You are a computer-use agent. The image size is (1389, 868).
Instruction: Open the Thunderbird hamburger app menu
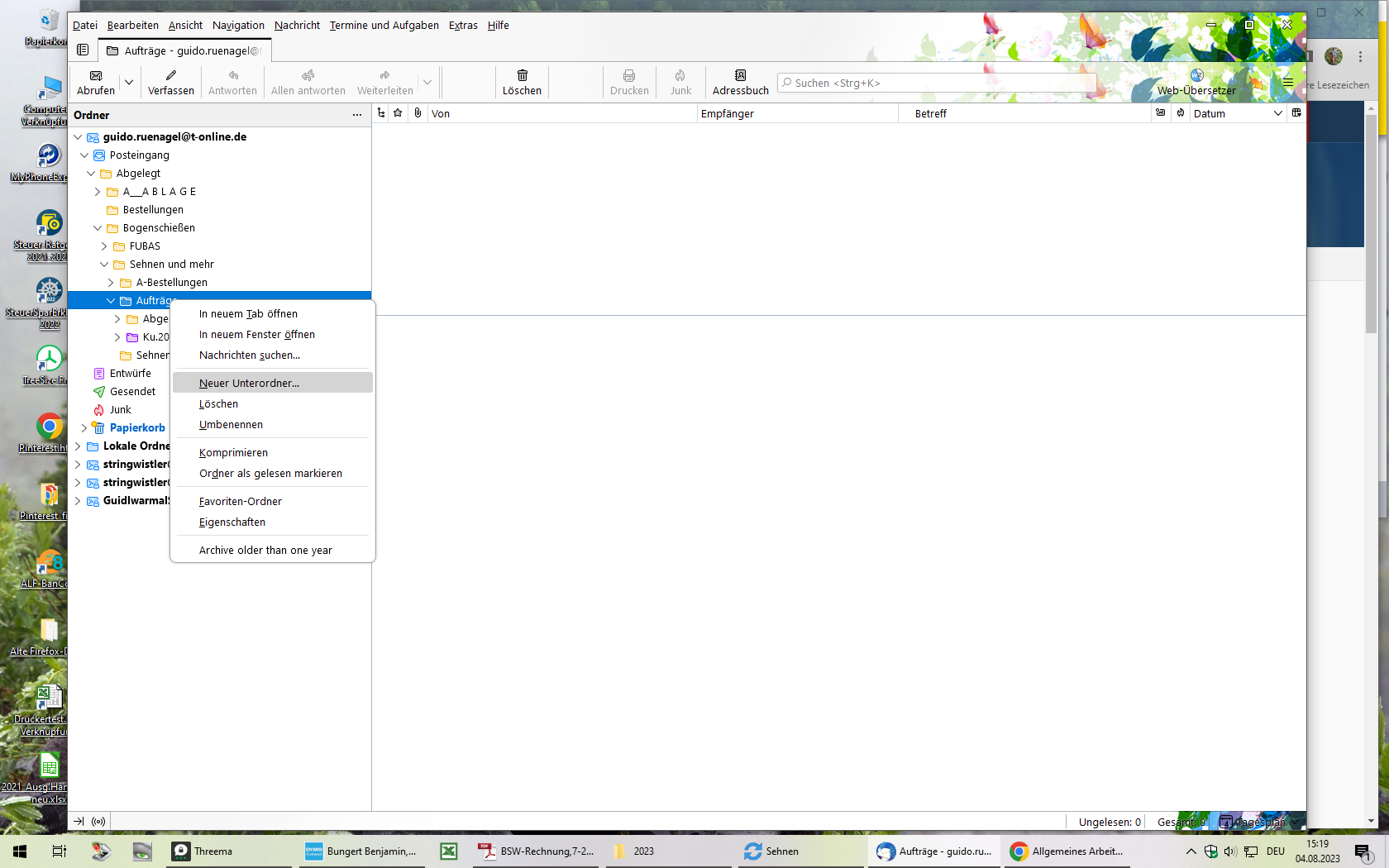click(1288, 83)
